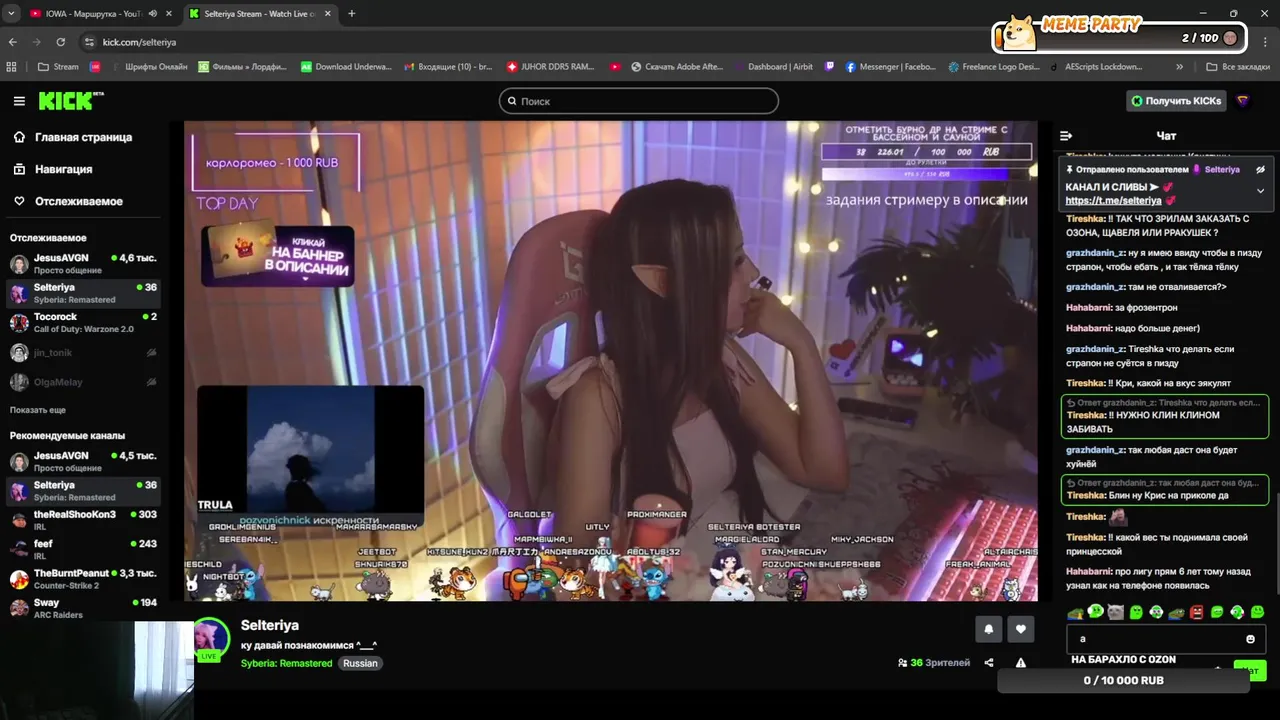
Task: Open site information icon in address bar
Action: [89, 42]
